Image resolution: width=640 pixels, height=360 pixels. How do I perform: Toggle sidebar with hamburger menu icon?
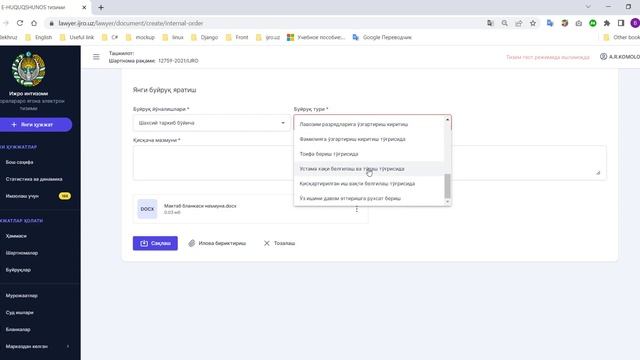[x=96, y=57]
